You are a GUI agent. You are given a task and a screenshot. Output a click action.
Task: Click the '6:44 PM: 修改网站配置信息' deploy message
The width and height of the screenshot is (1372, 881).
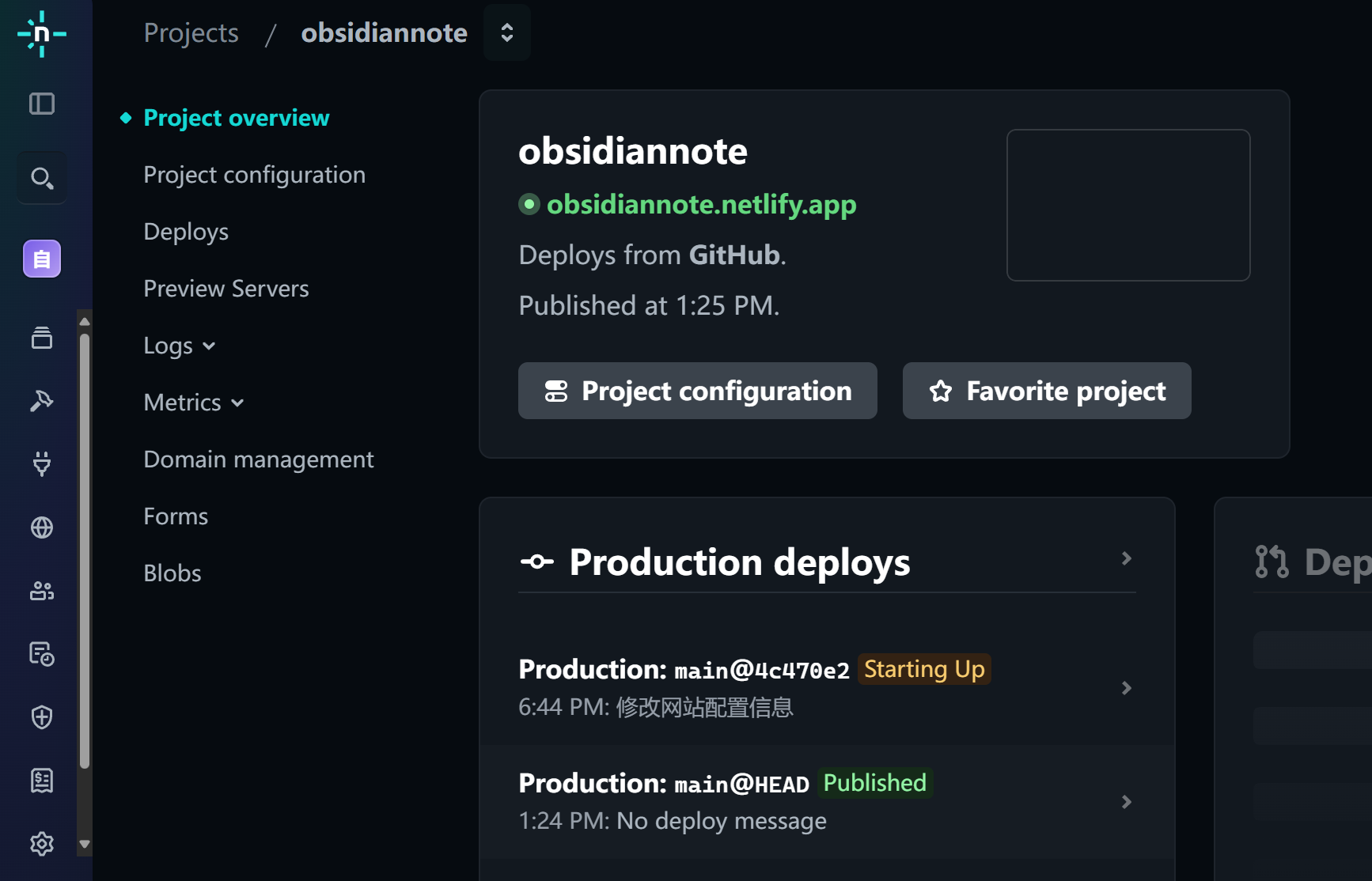coord(656,707)
